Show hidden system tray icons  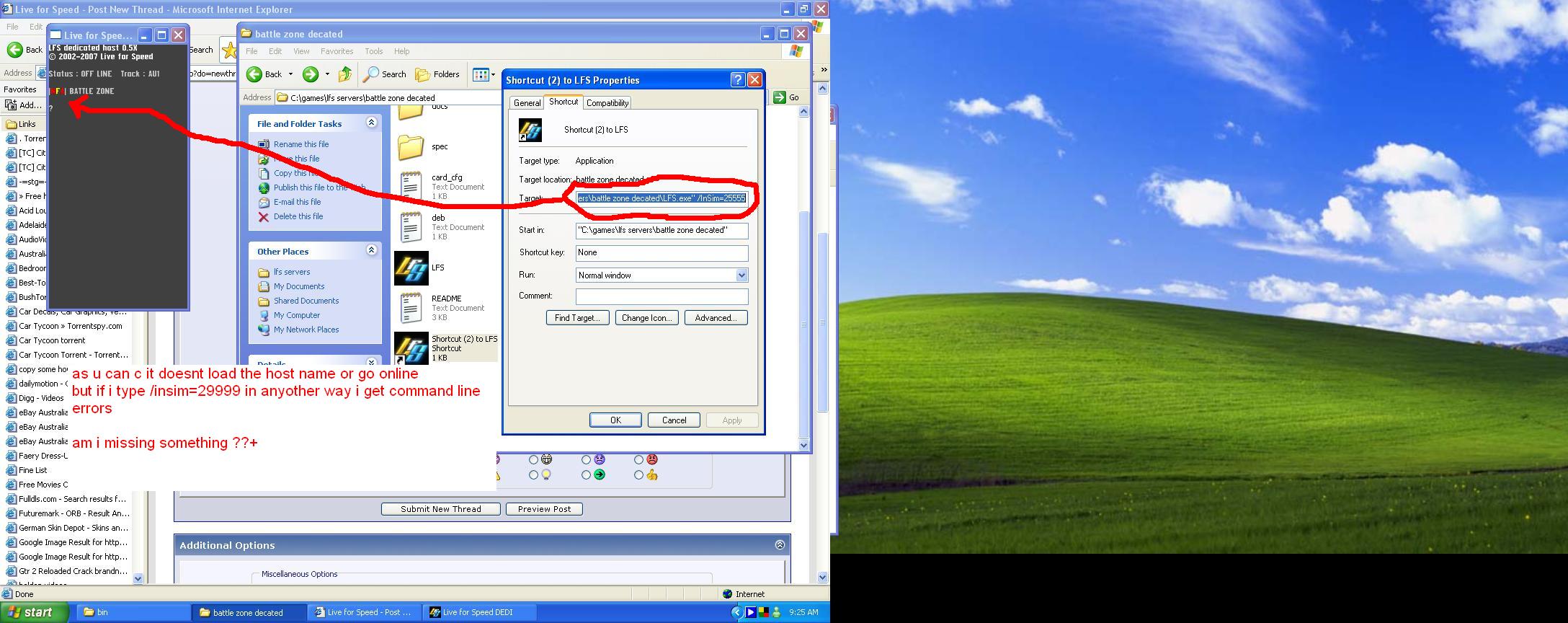[x=736, y=612]
